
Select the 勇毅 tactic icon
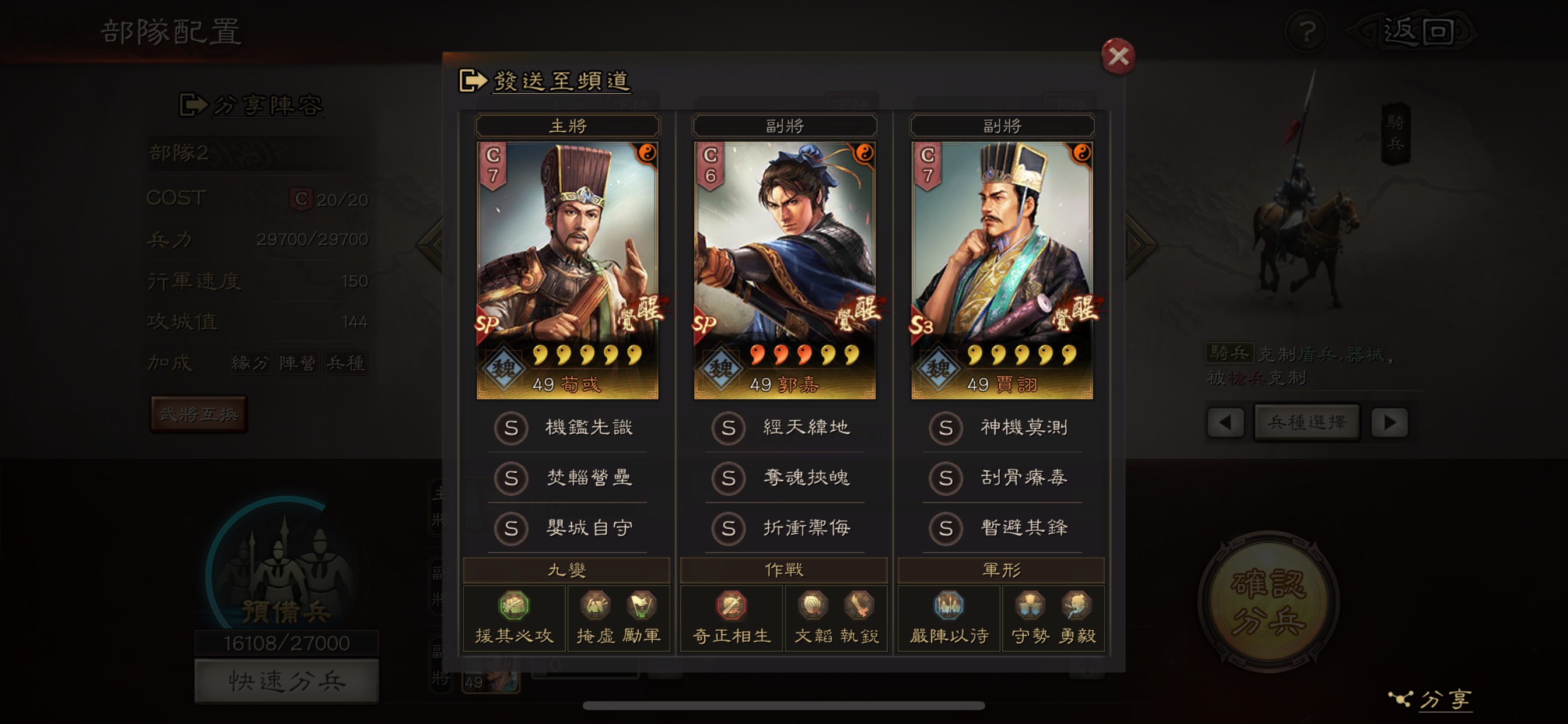(1076, 605)
